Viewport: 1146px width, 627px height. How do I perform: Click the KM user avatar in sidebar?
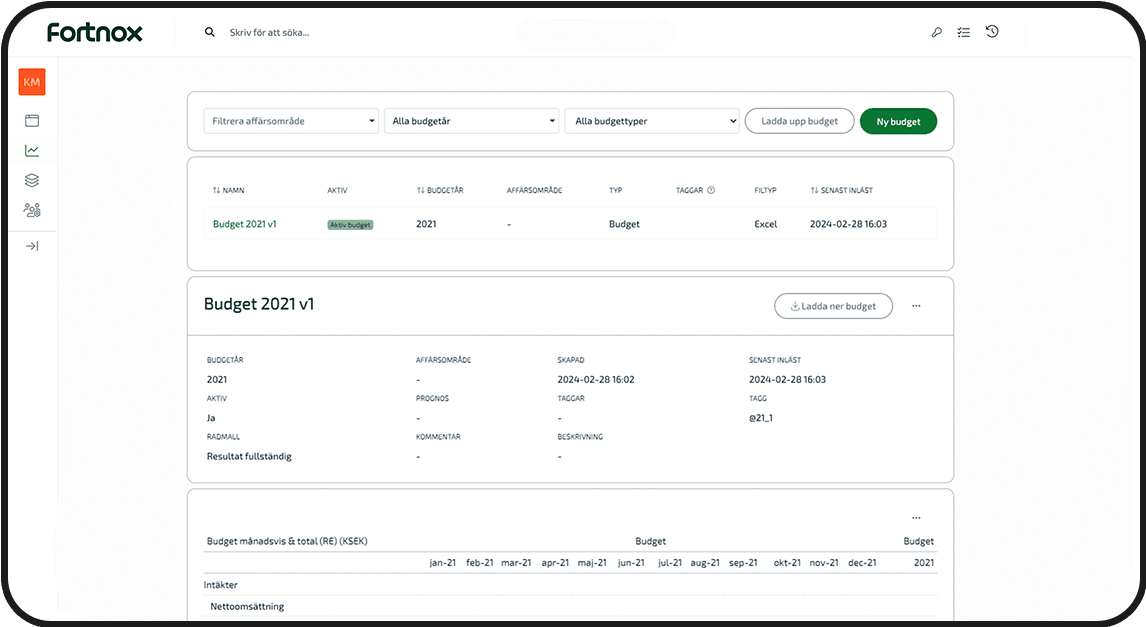pyautogui.click(x=32, y=82)
